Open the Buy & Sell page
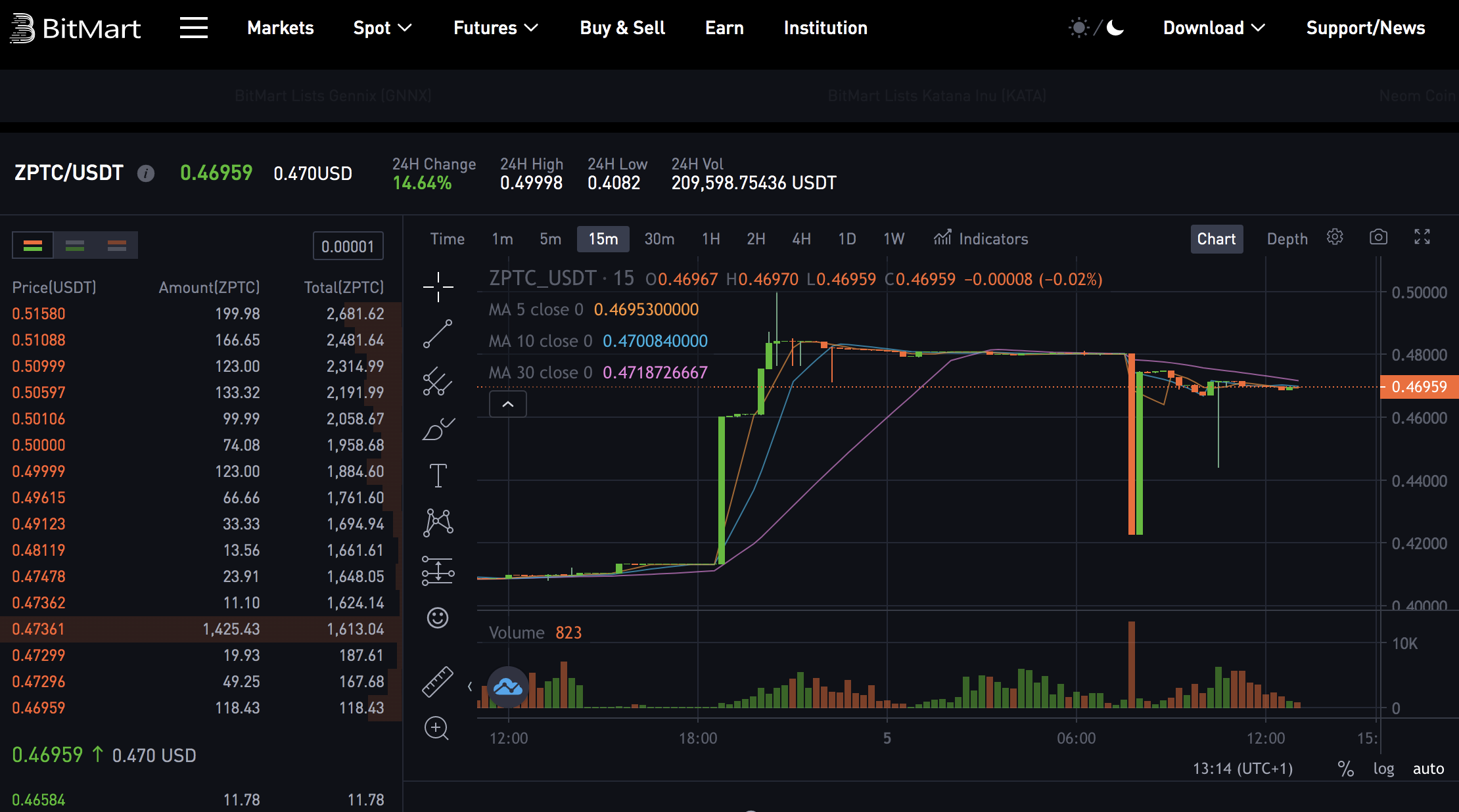The image size is (1459, 812). [x=622, y=28]
